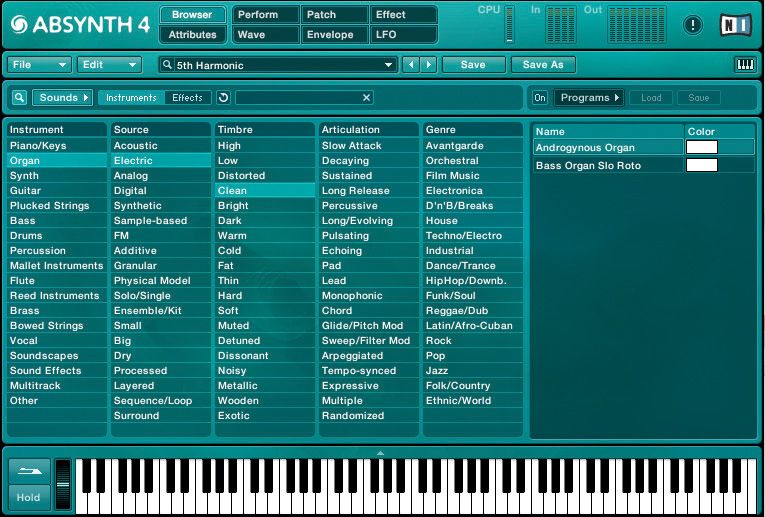This screenshot has width=765, height=517.
Task: Select the Metallic timbre
Action: pos(264,386)
